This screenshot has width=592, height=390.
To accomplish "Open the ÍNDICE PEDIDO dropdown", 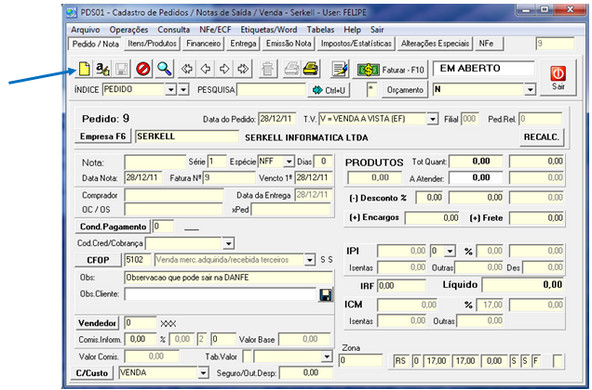I will [171, 90].
